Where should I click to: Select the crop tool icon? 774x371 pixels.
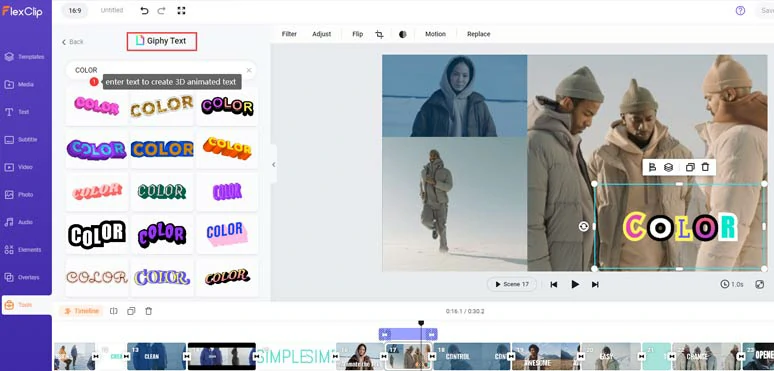379,34
